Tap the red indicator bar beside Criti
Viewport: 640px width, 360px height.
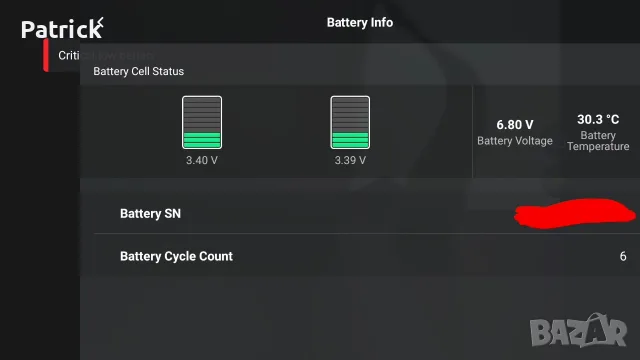click(46, 55)
